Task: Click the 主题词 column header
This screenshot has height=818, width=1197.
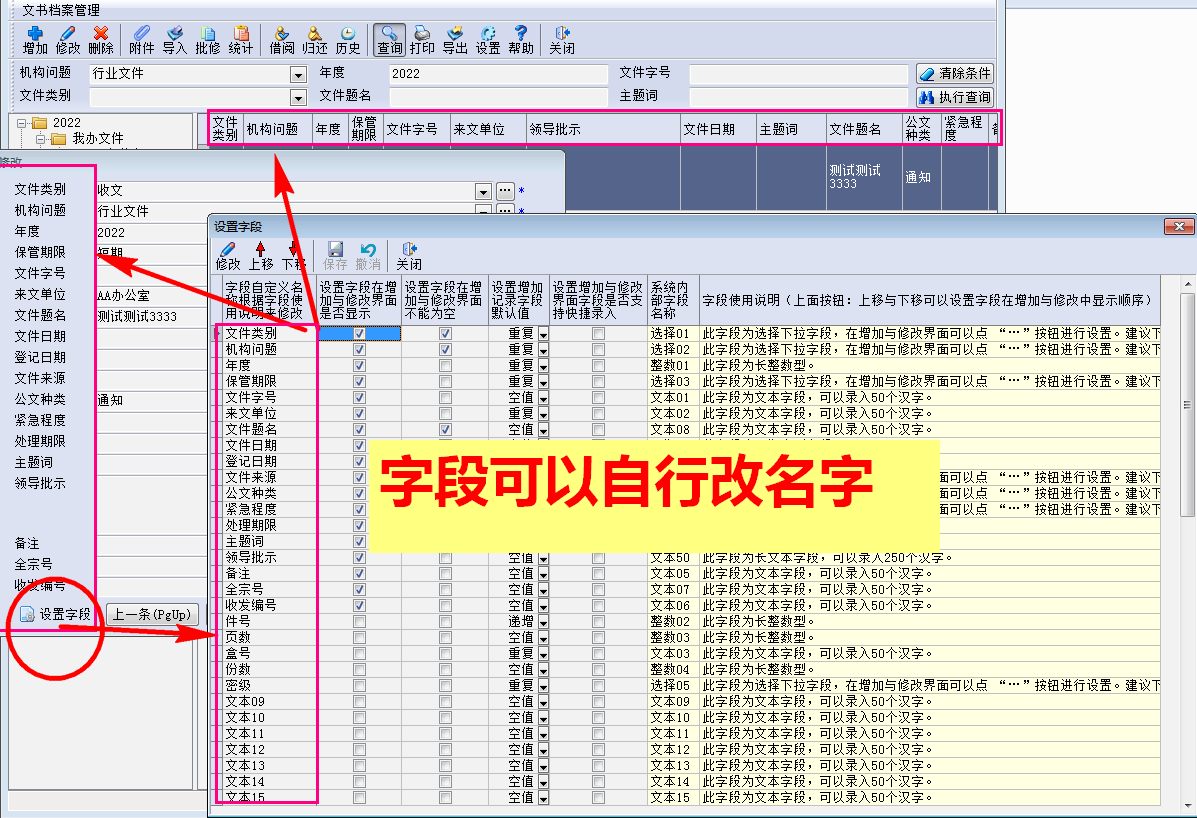Action: [791, 129]
